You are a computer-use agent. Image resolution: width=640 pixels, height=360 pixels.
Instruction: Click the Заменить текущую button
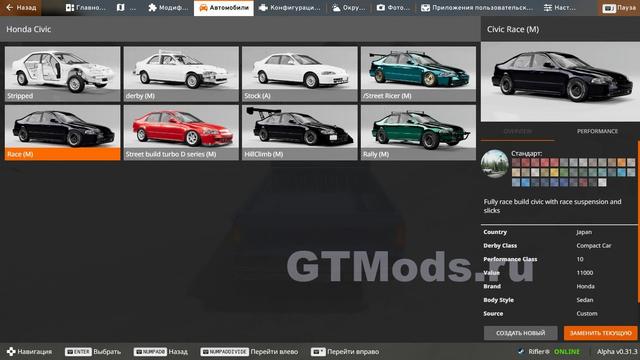coord(600,333)
